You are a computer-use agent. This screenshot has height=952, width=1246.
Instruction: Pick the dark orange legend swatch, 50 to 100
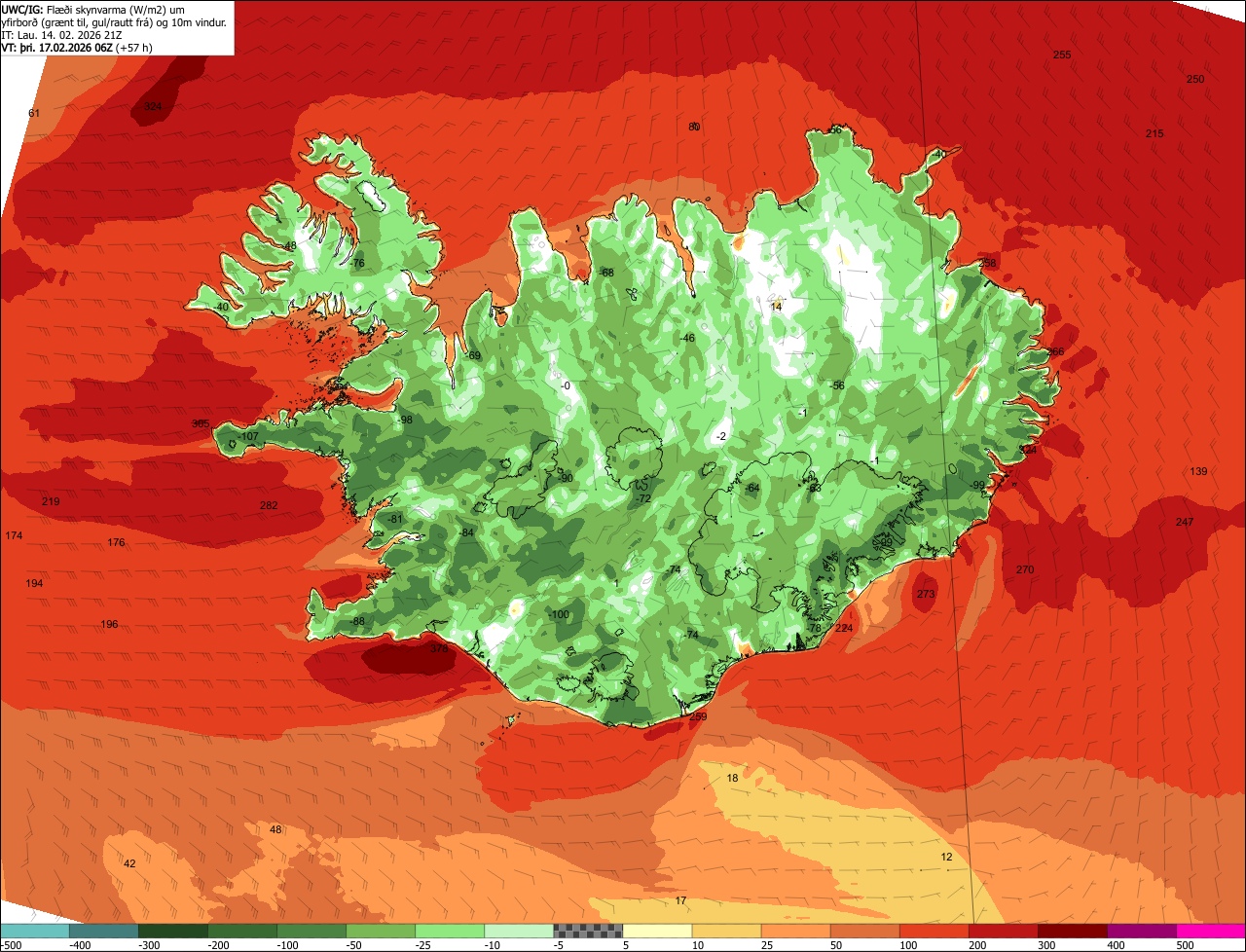click(x=864, y=932)
